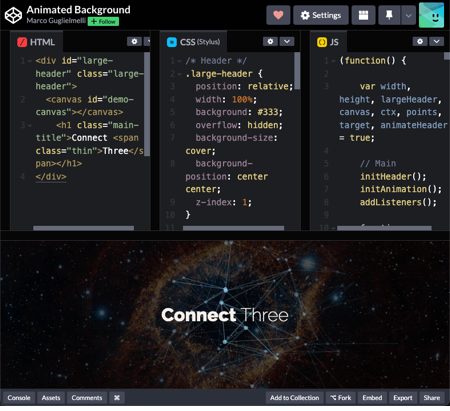Image resolution: width=450 pixels, height=411 pixels.
Task: Select the HTML editor tab
Action: point(36,42)
